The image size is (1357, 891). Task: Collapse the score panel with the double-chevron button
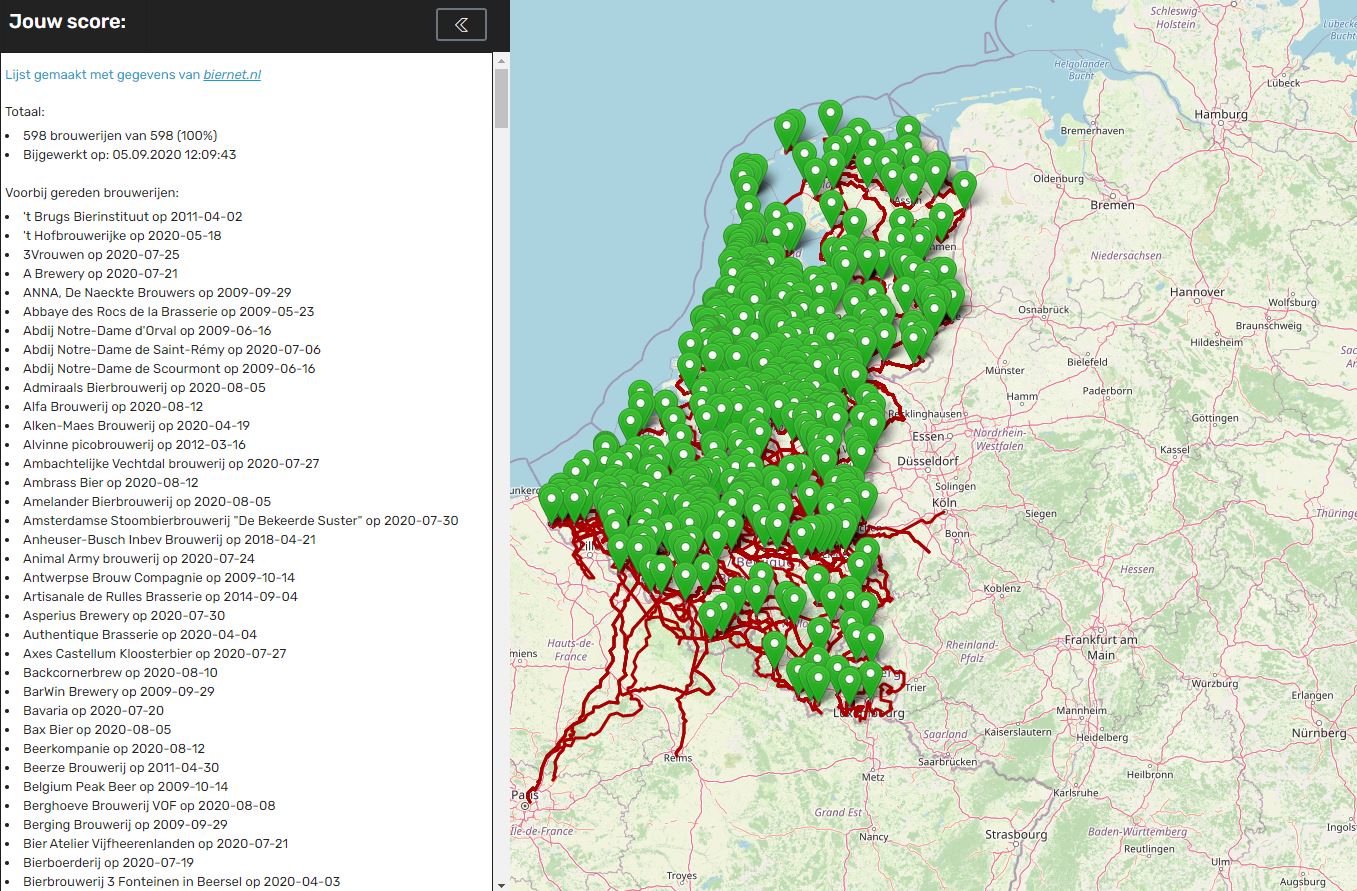click(461, 25)
